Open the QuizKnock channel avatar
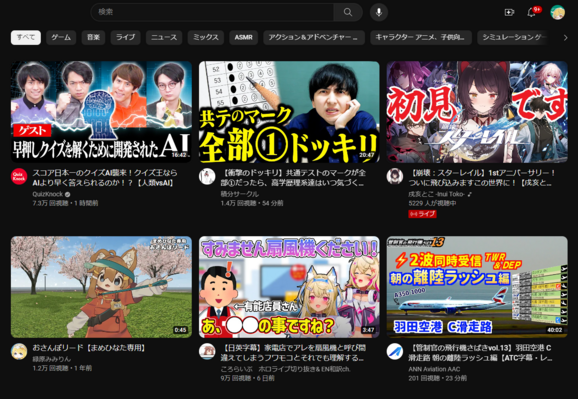 [x=19, y=177]
